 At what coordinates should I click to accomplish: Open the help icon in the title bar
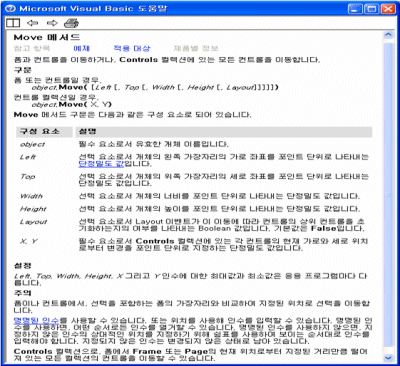pyautogui.click(x=10, y=8)
